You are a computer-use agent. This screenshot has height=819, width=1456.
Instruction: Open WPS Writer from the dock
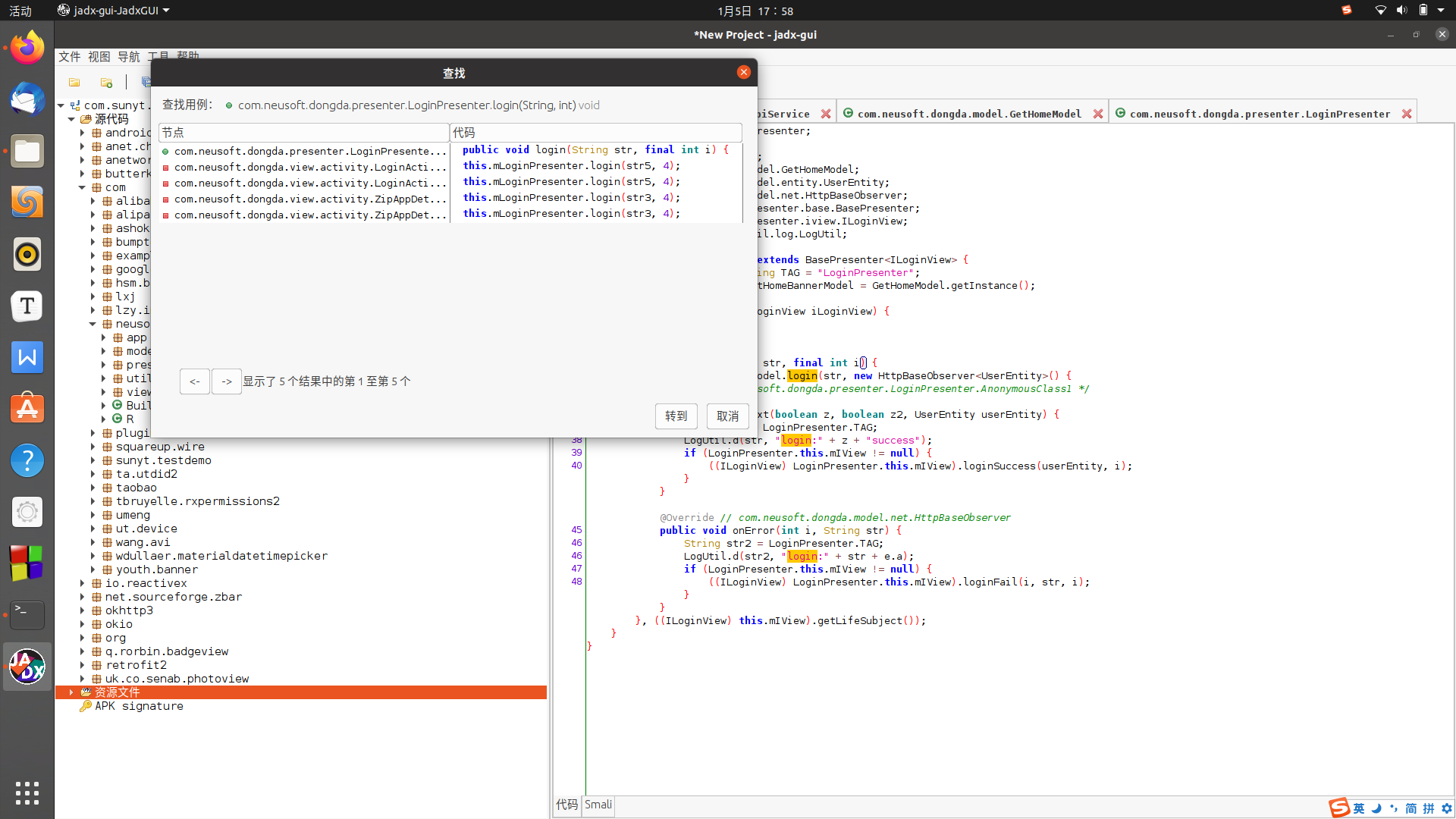click(27, 357)
